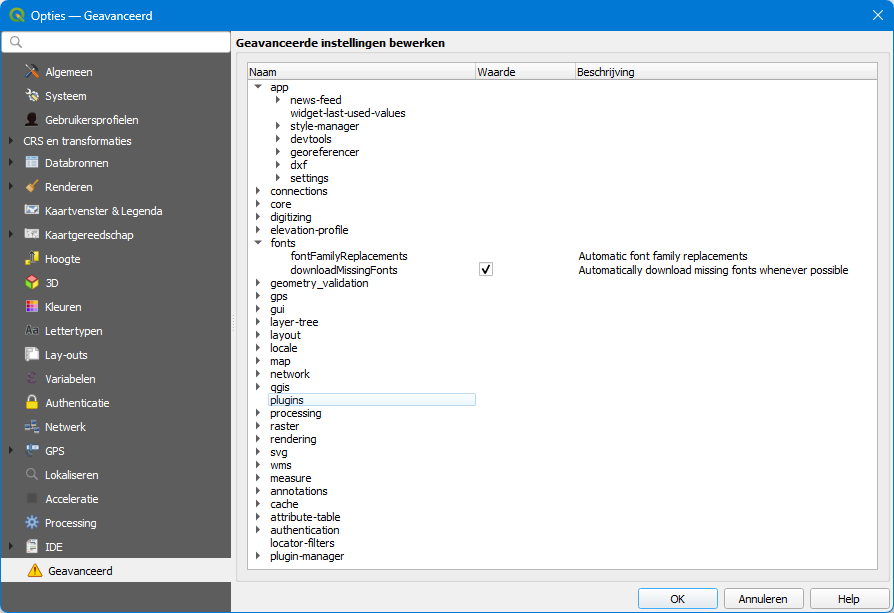Sort by the Naam column header
This screenshot has width=894, height=613.
[361, 72]
